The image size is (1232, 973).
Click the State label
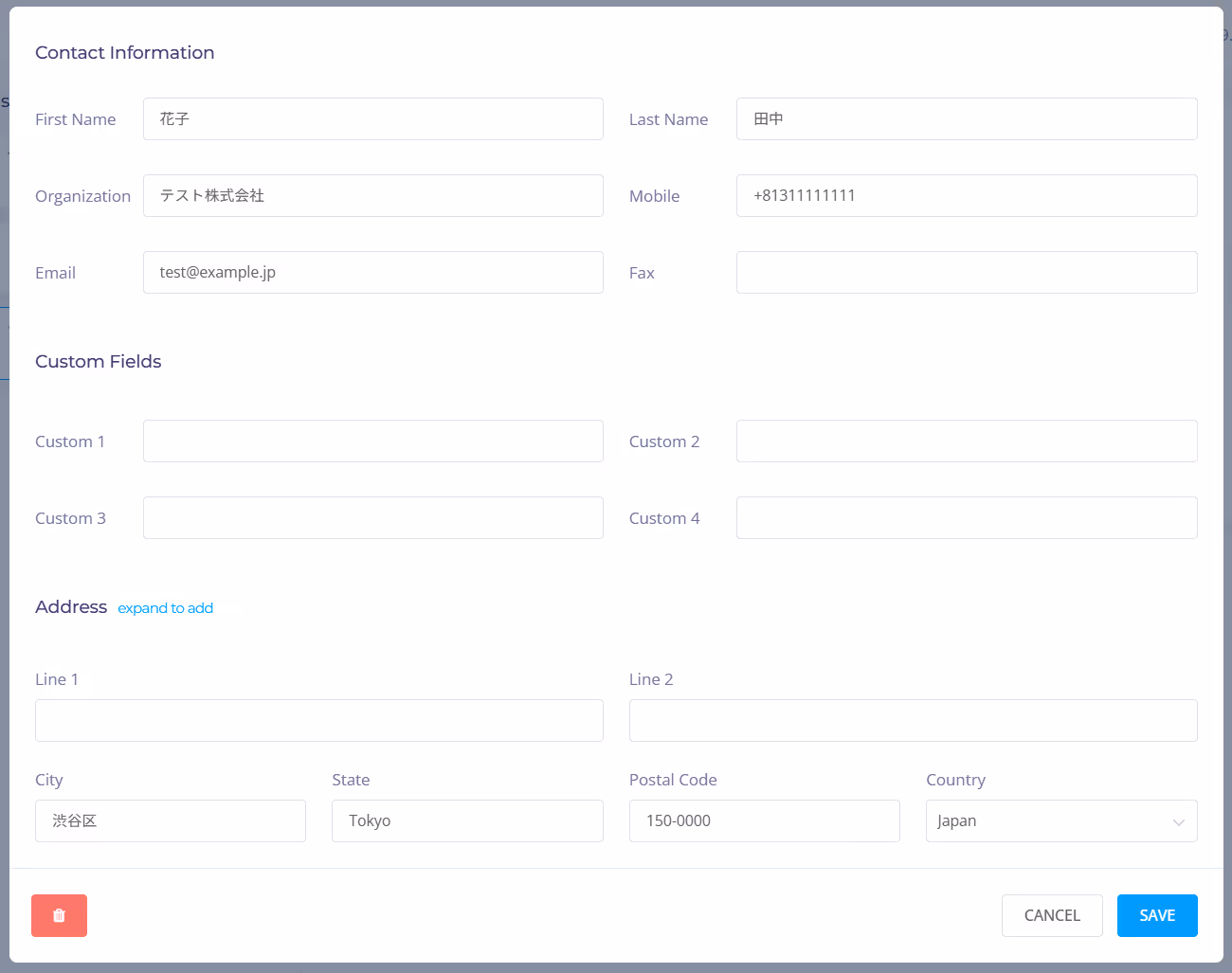coord(351,780)
